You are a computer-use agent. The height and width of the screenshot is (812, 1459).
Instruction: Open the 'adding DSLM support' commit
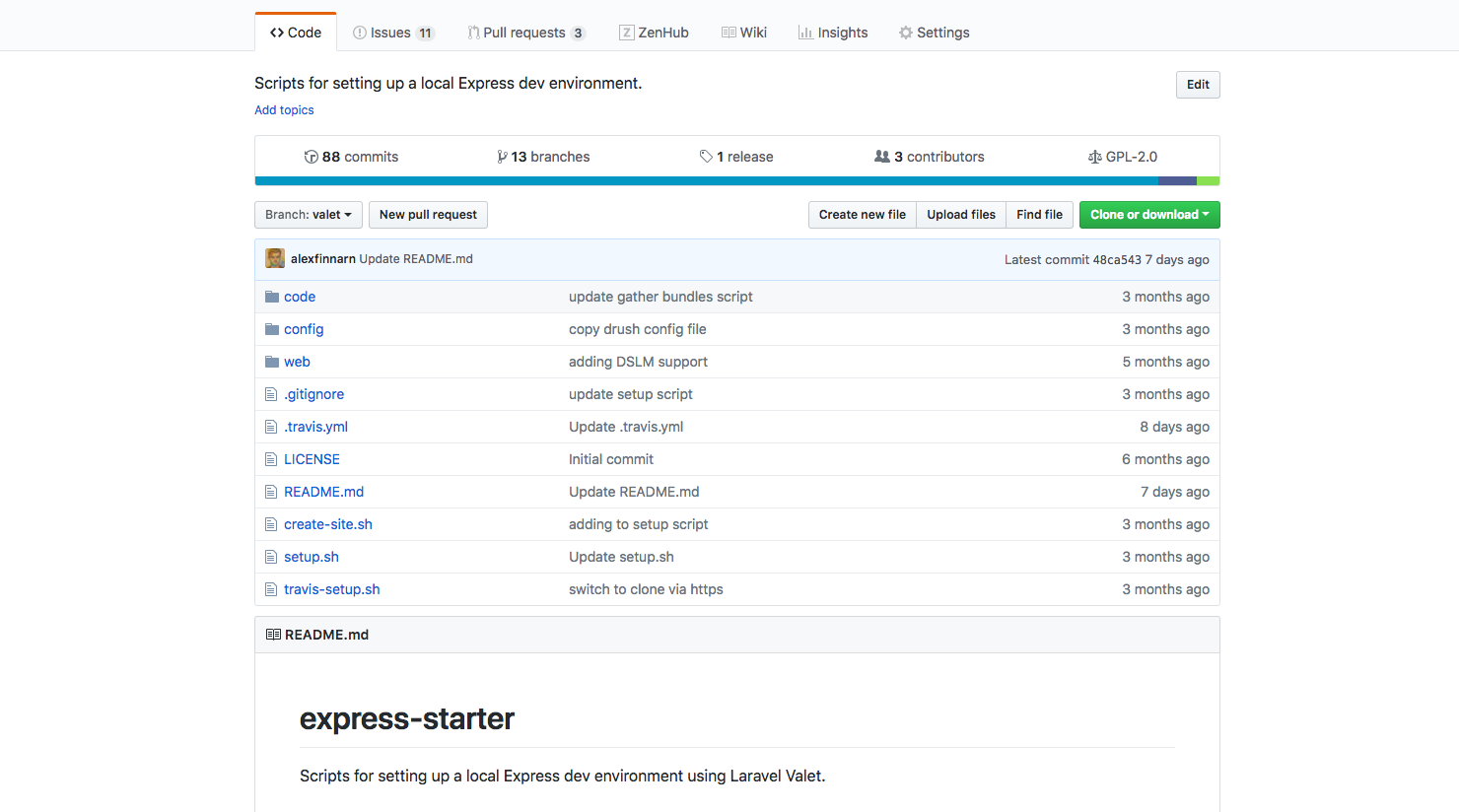[638, 362]
